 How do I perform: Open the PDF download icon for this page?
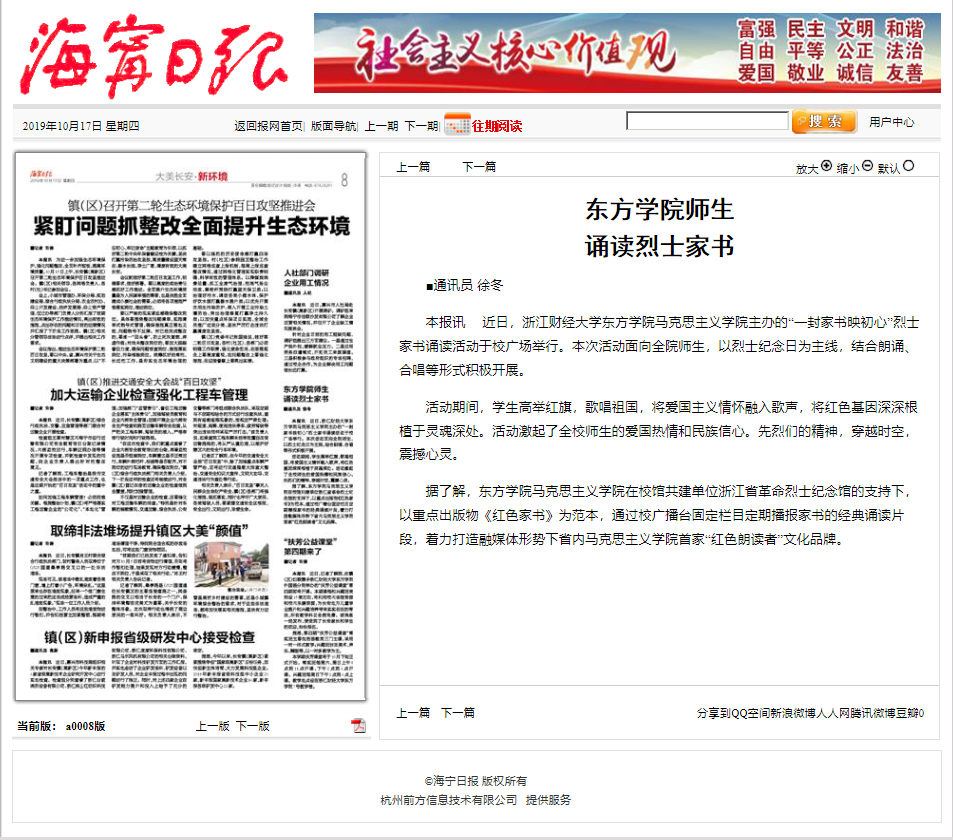[358, 725]
